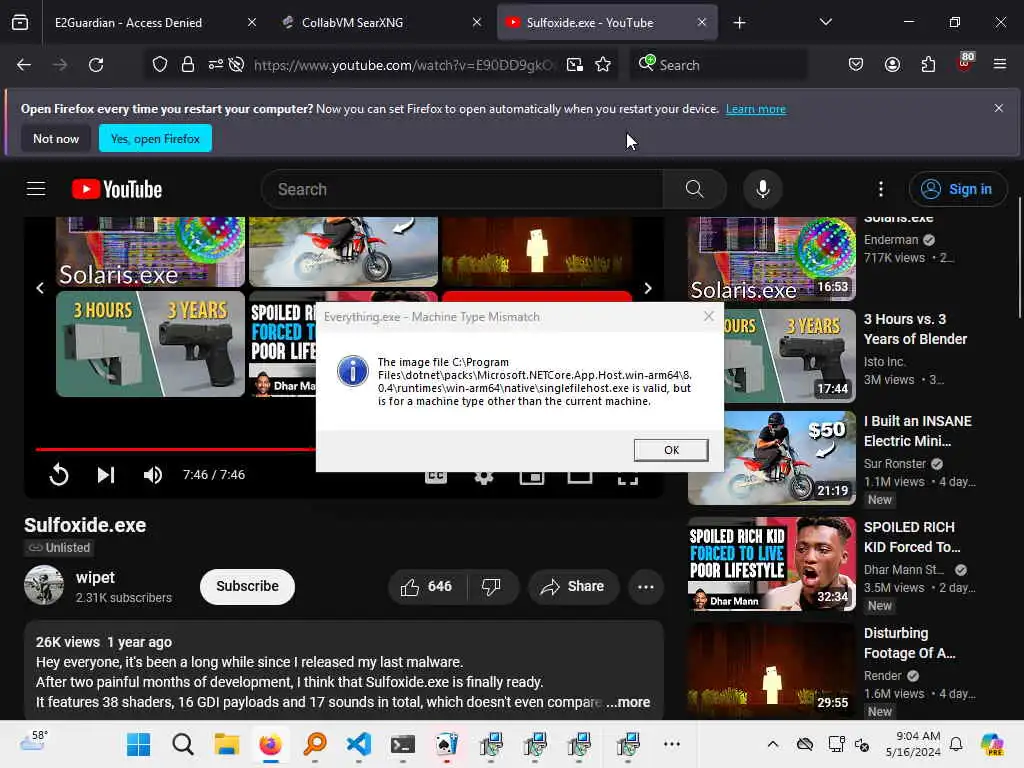This screenshot has width=1024, height=768.
Task: Show previous endscreen suggestions arrow
Action: [x=40, y=288]
